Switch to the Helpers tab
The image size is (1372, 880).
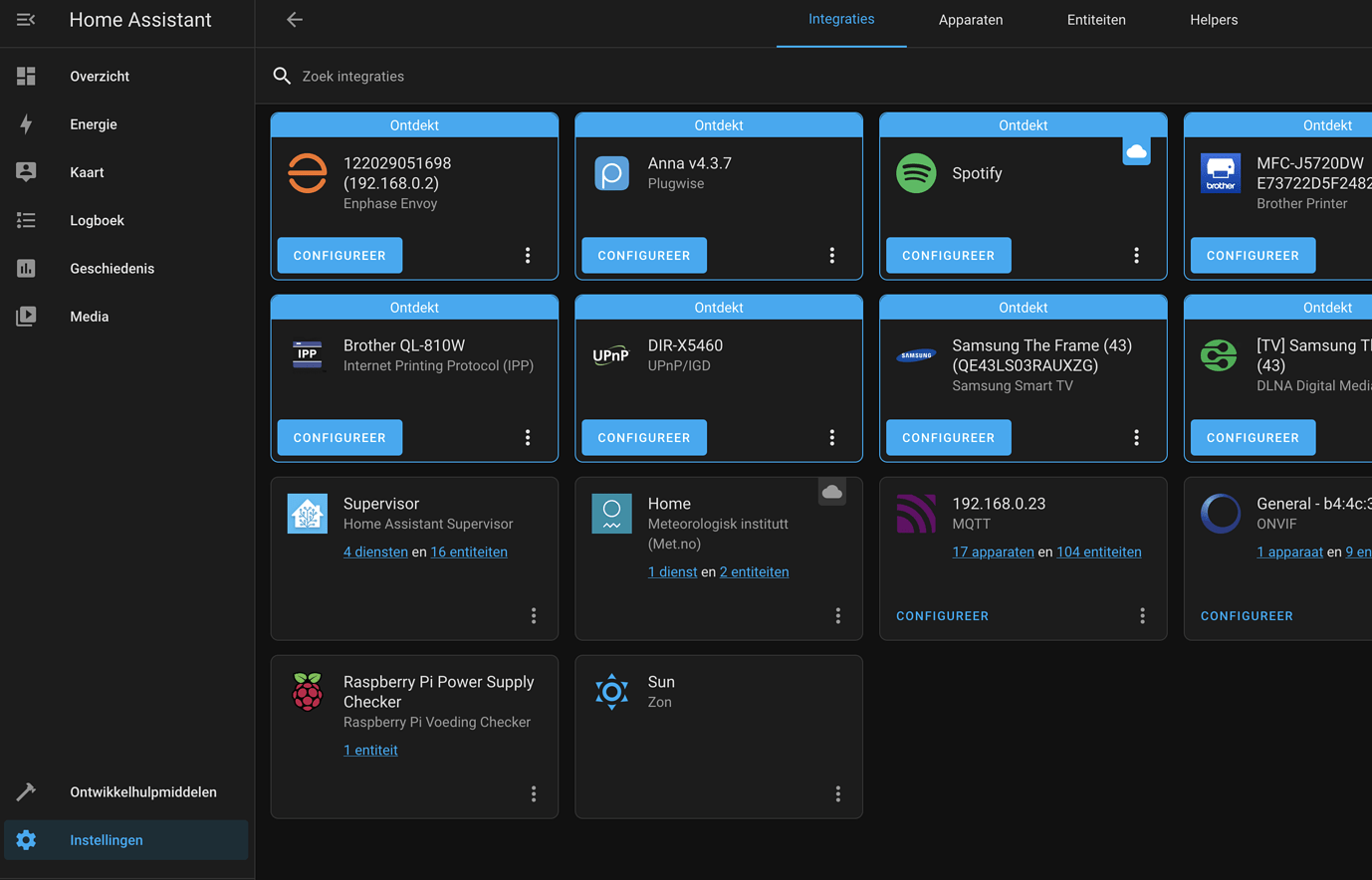1214,20
